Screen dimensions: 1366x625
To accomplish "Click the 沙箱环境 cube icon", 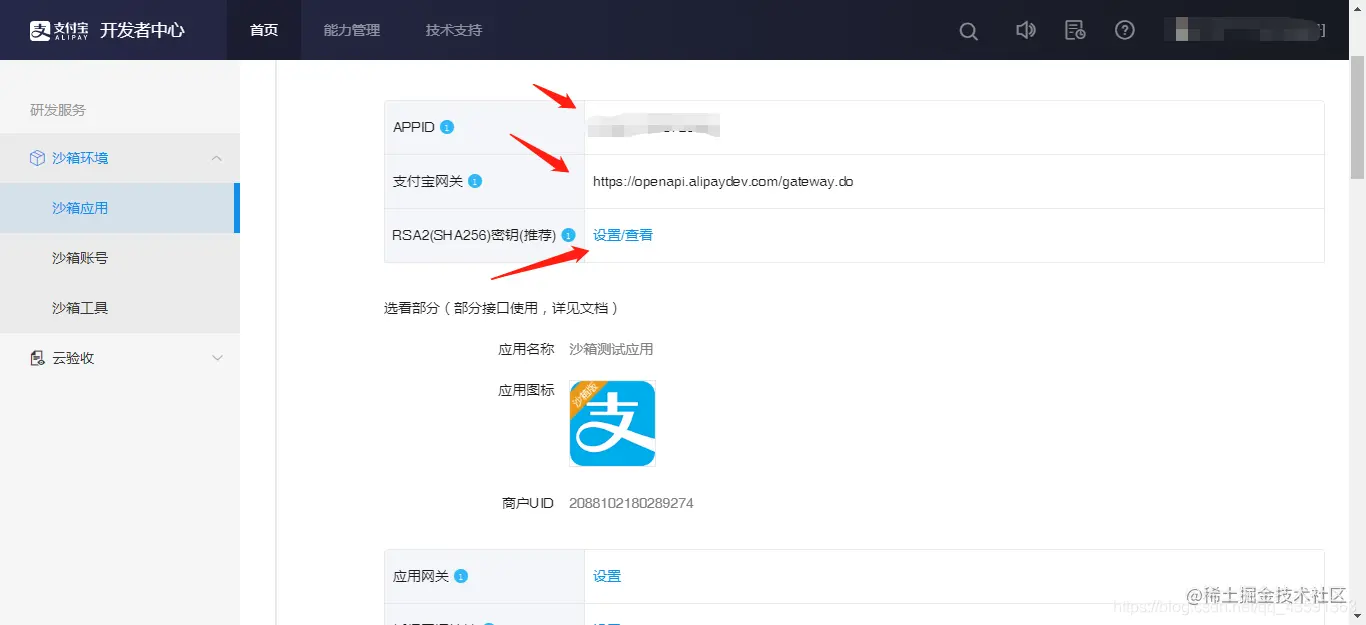I will (37, 158).
